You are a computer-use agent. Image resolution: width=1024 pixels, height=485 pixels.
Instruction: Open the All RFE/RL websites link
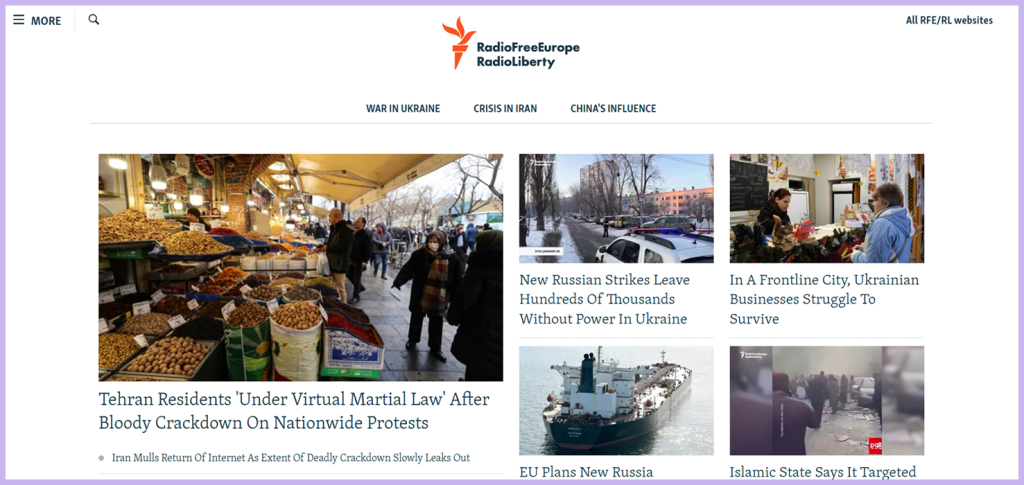click(x=949, y=20)
